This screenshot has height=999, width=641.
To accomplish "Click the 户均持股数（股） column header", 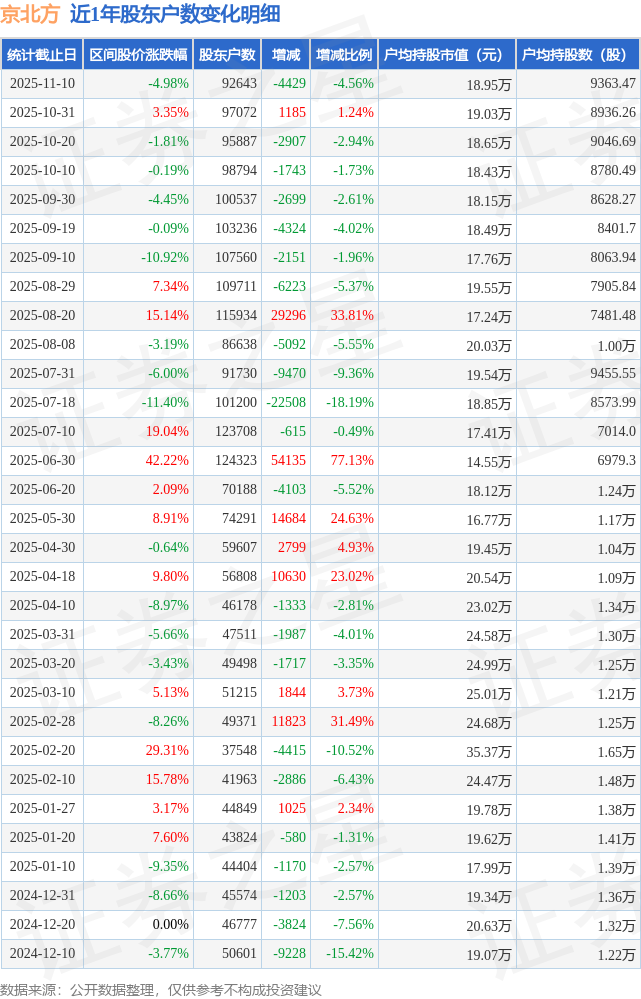I will (x=579, y=55).
